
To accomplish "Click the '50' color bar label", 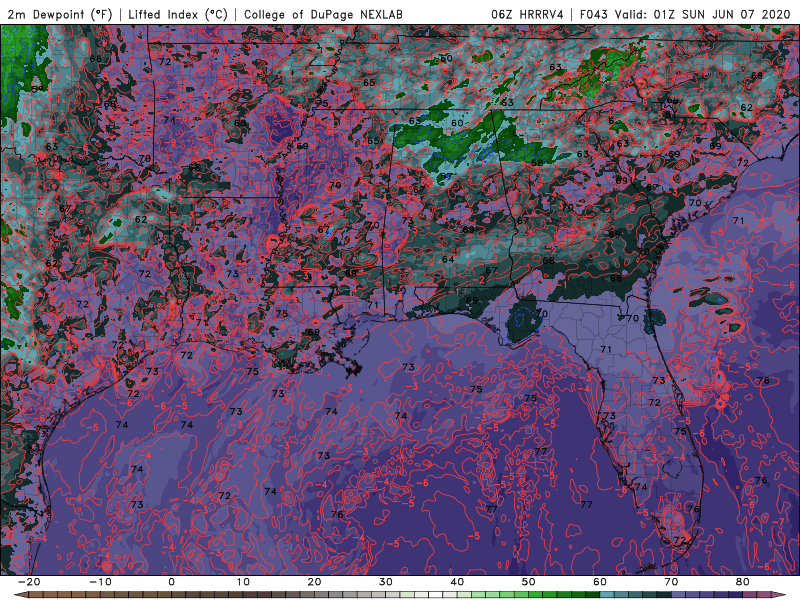I will click(x=529, y=582).
